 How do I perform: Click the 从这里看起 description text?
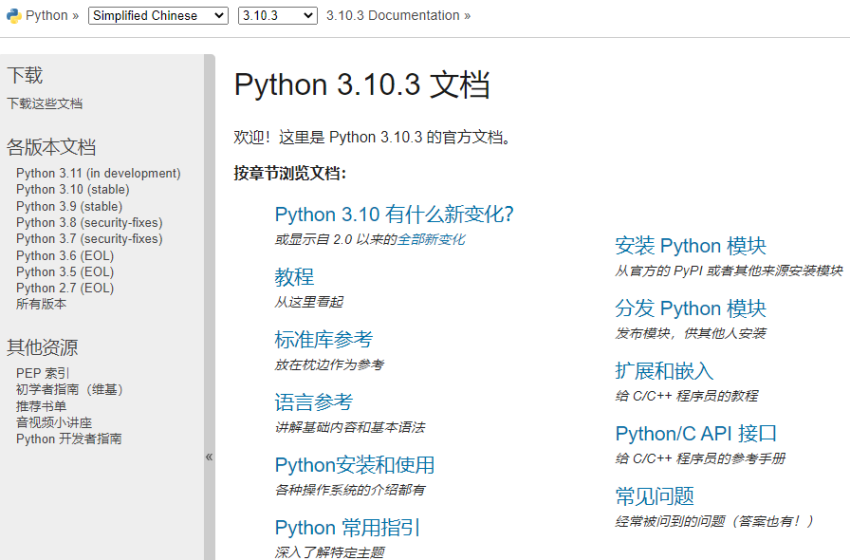pyautogui.click(x=309, y=302)
